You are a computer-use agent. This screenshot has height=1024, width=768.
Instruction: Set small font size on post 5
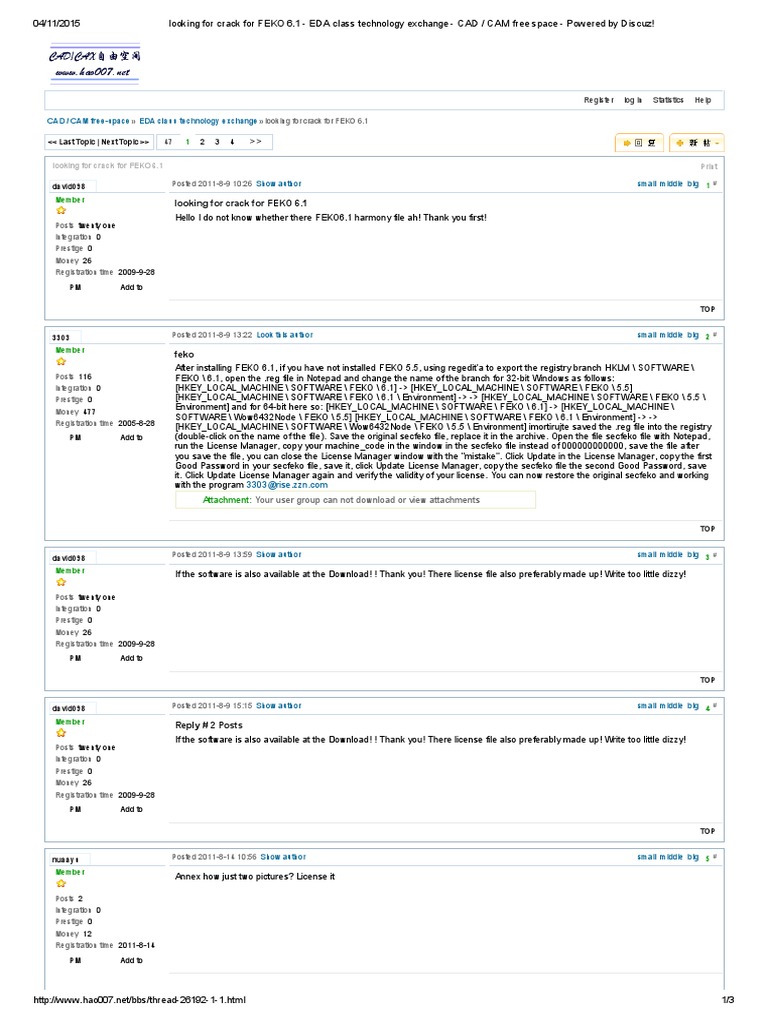click(647, 857)
